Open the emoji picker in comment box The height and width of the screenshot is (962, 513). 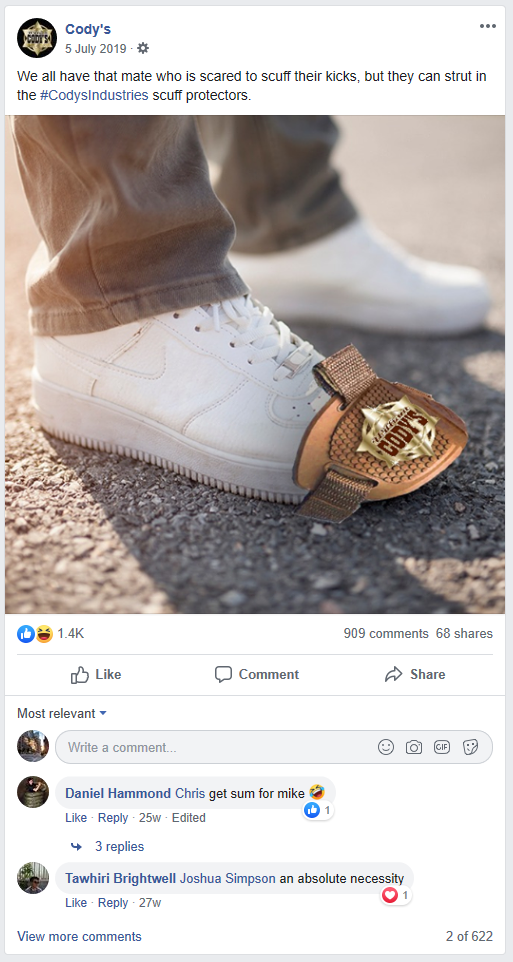tap(385, 747)
